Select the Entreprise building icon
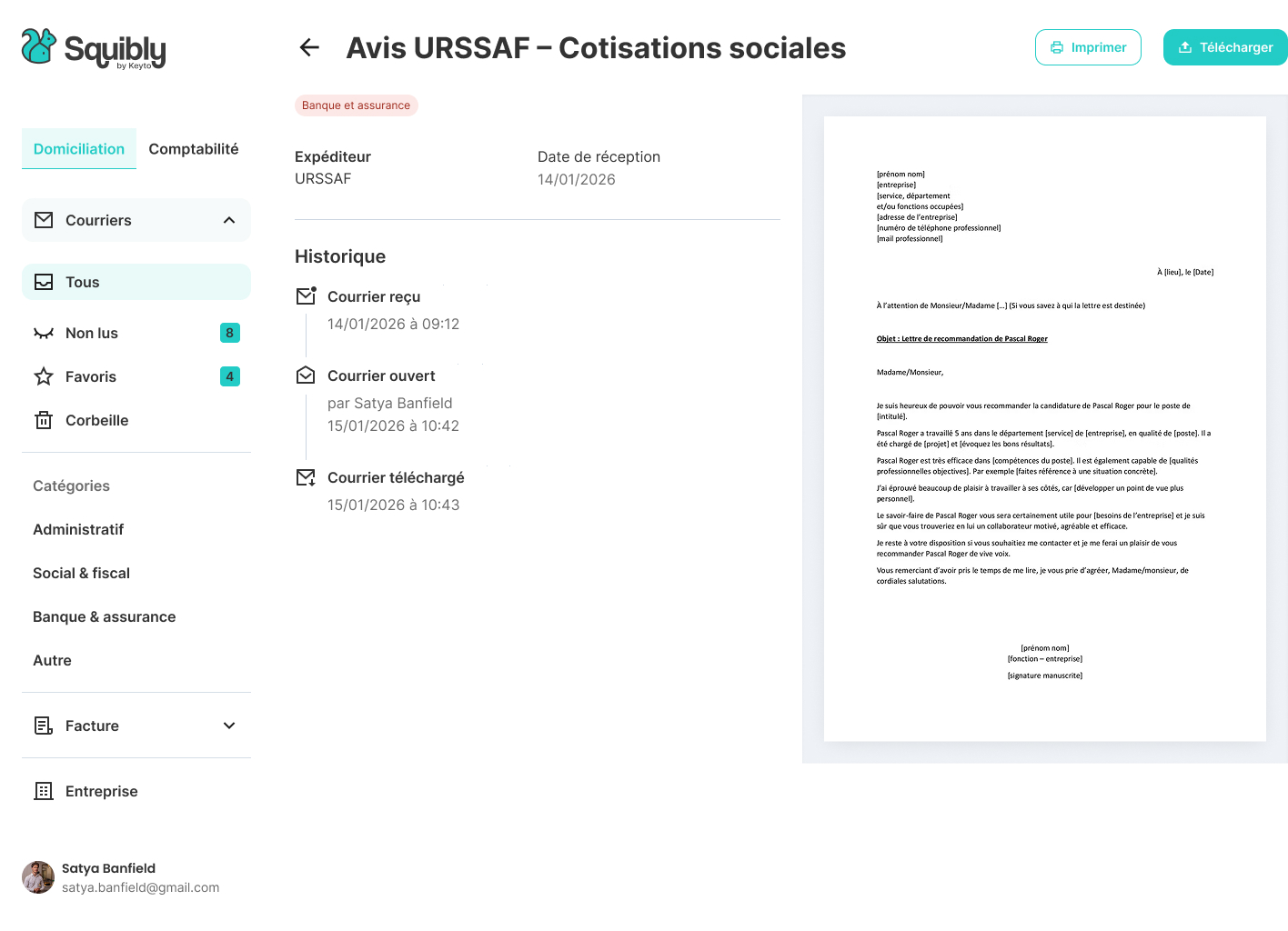This screenshot has width=1288, height=931. pos(43,791)
